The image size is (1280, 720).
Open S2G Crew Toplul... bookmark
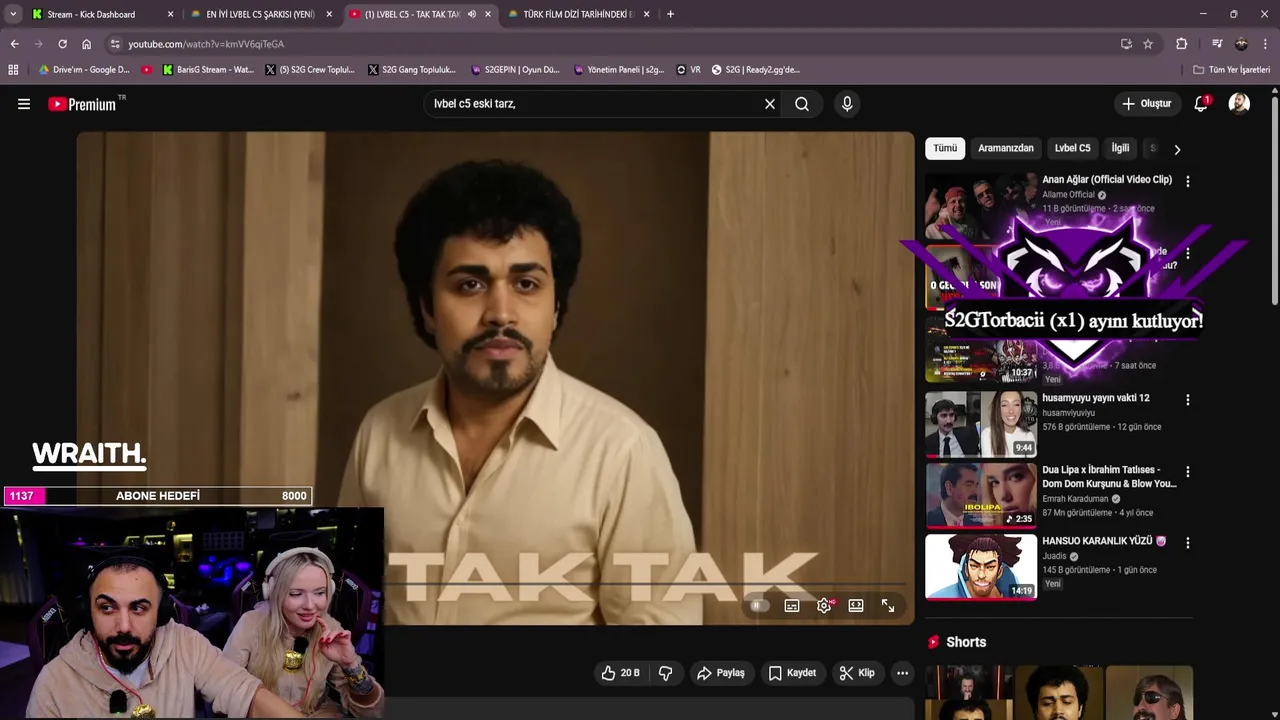309,70
